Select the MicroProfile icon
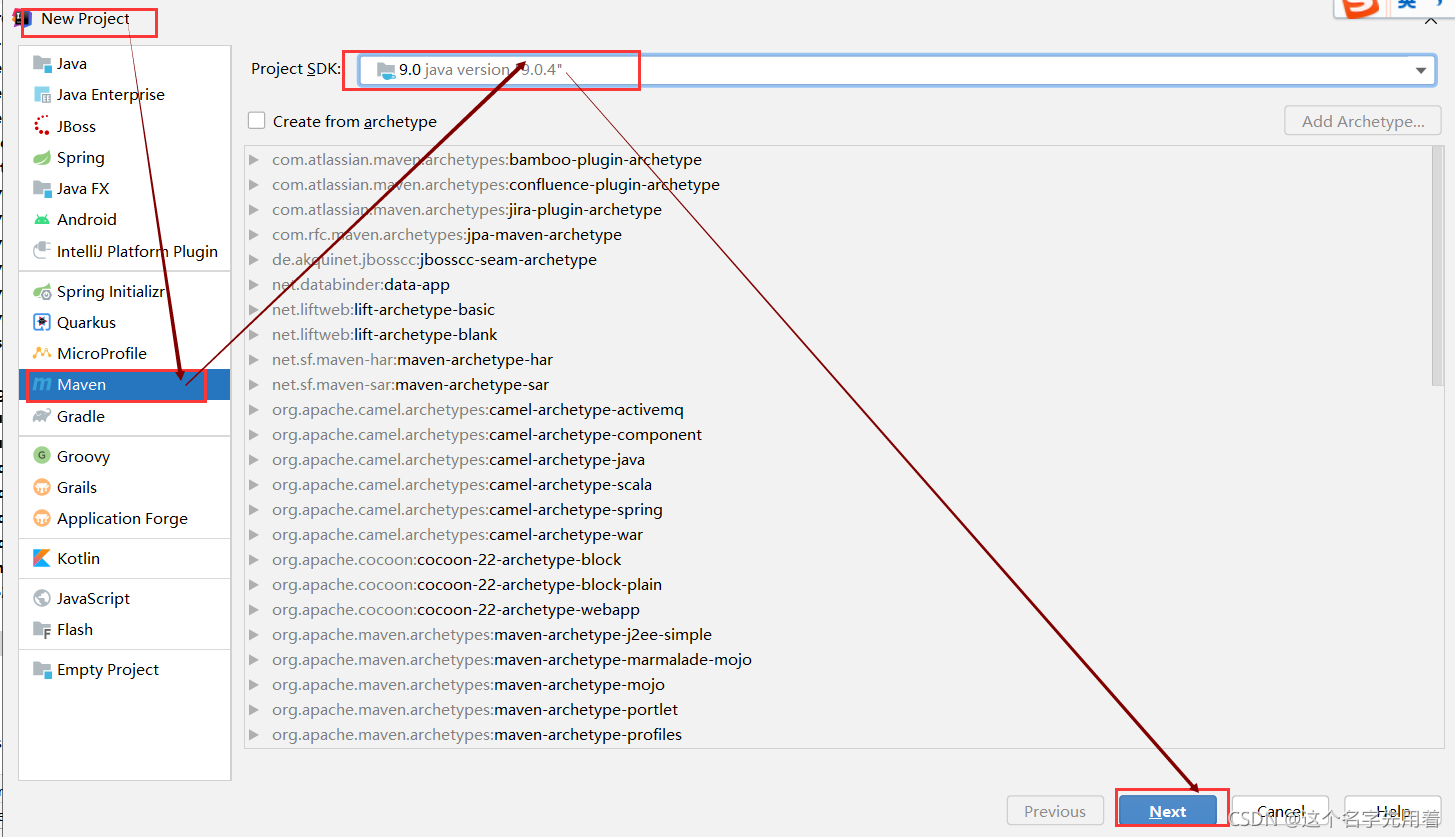Image resolution: width=1455 pixels, height=837 pixels. click(42, 354)
